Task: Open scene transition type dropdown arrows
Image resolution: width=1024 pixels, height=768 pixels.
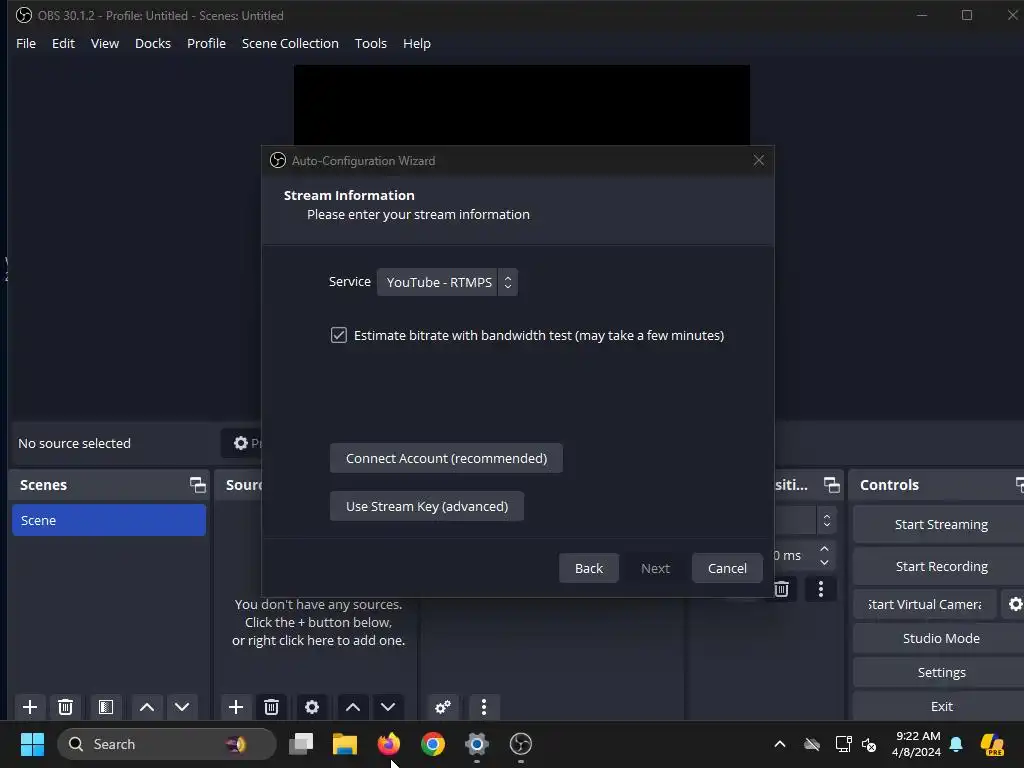Action: 826,520
